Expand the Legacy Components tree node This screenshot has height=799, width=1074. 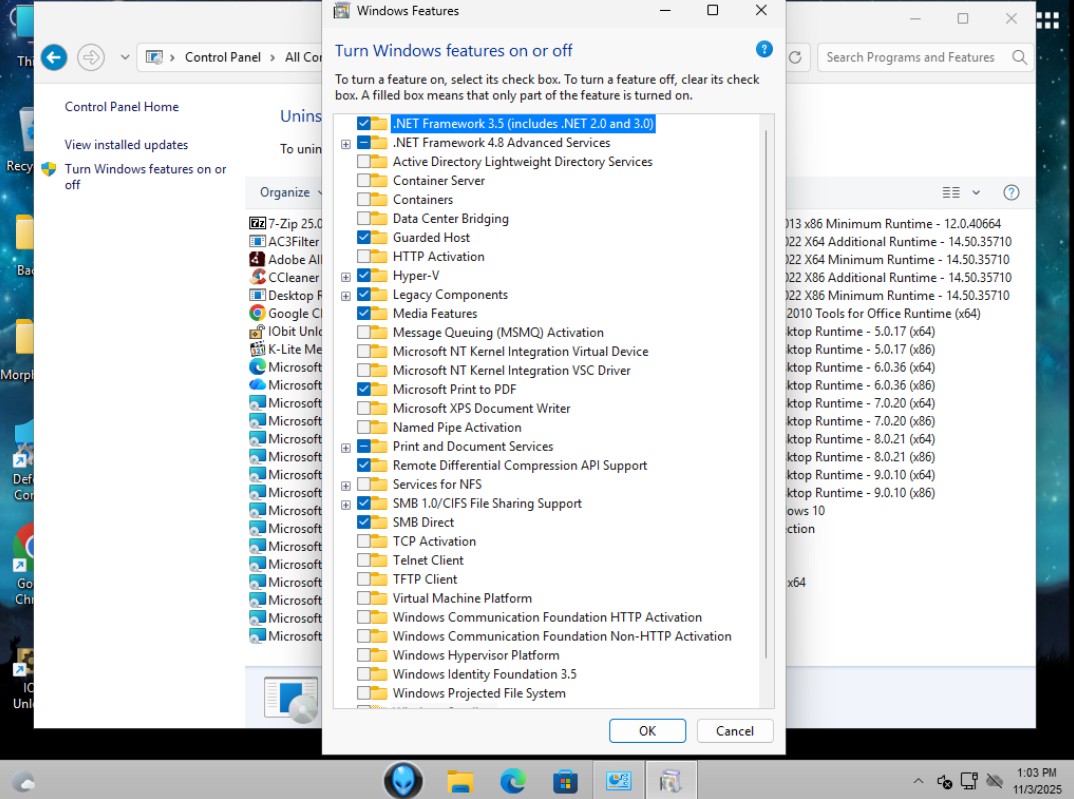(x=346, y=295)
